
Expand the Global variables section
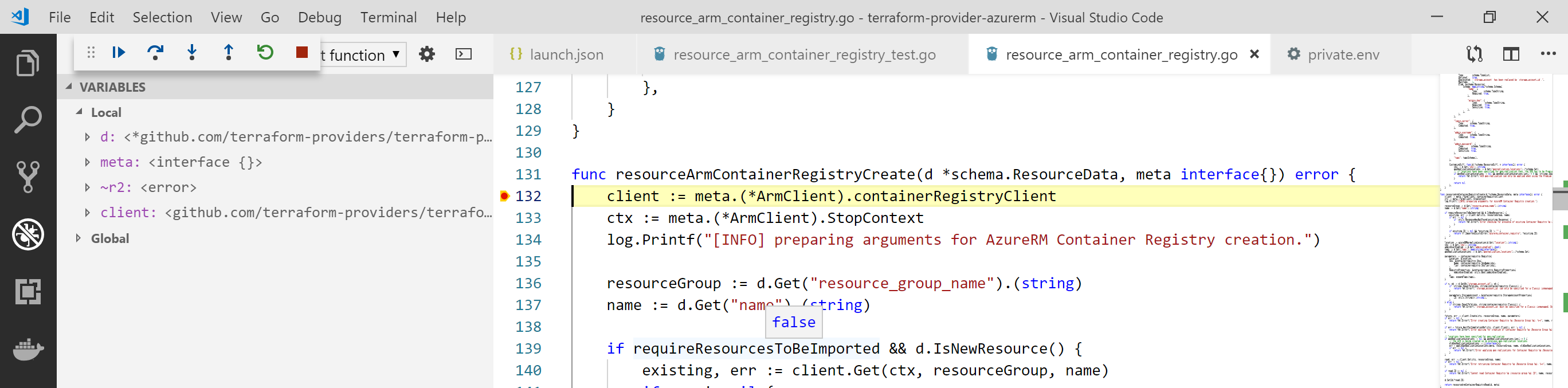(x=79, y=238)
